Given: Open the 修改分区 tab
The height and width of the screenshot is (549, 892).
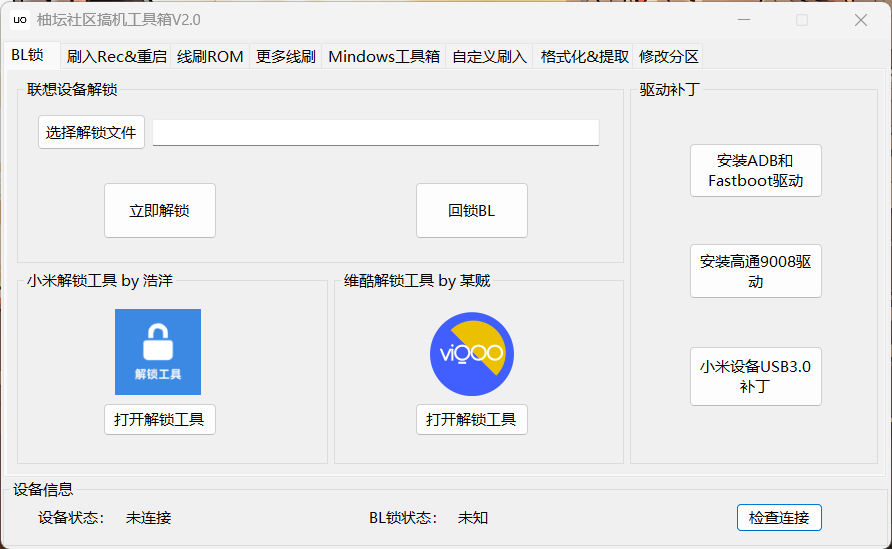Looking at the screenshot, I should point(668,57).
